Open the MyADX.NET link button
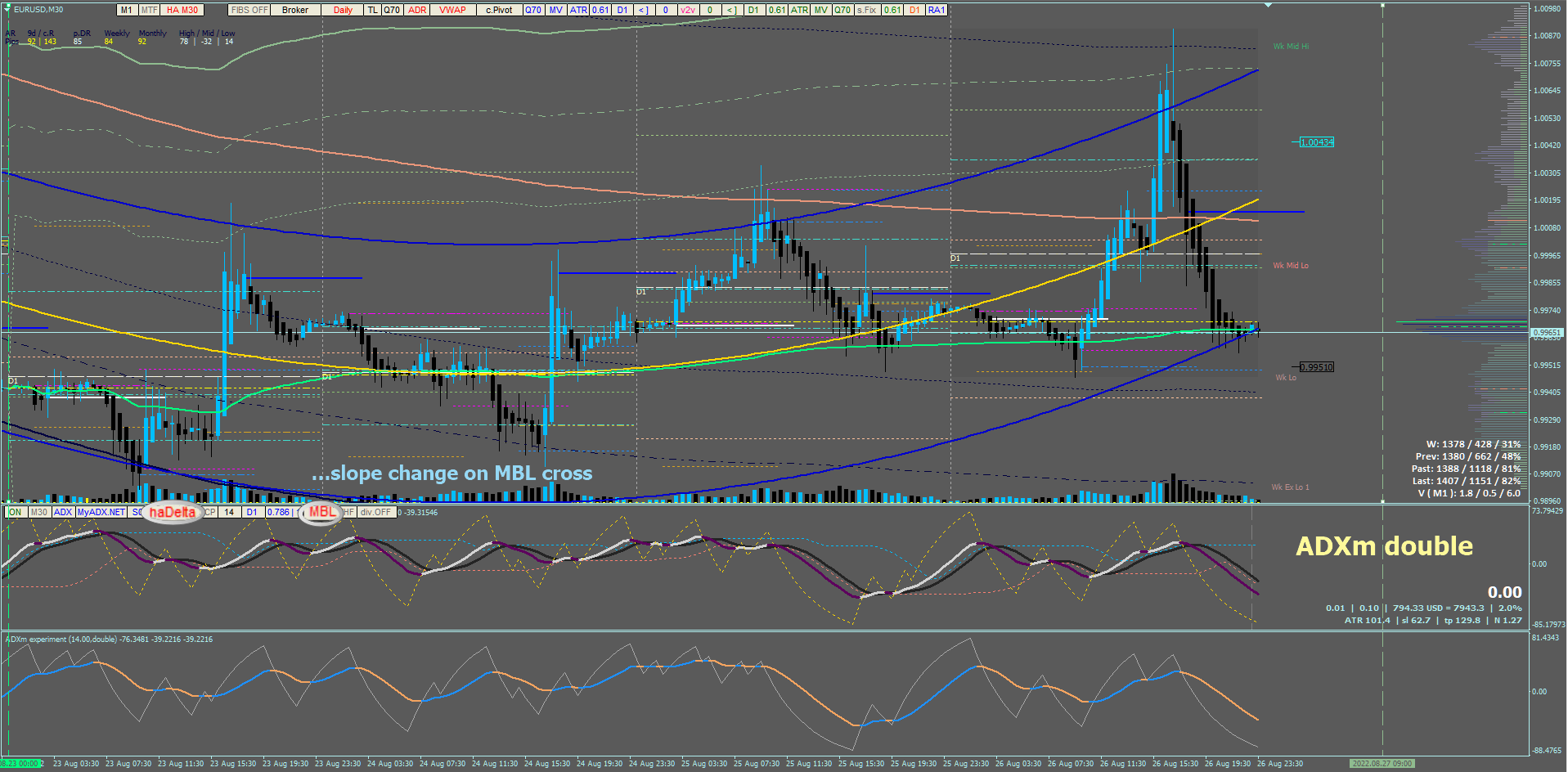This screenshot has width=1568, height=772. [101, 512]
